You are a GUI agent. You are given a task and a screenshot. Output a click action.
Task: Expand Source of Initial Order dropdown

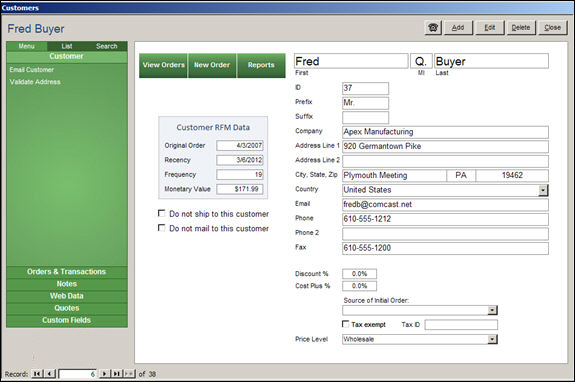point(492,311)
